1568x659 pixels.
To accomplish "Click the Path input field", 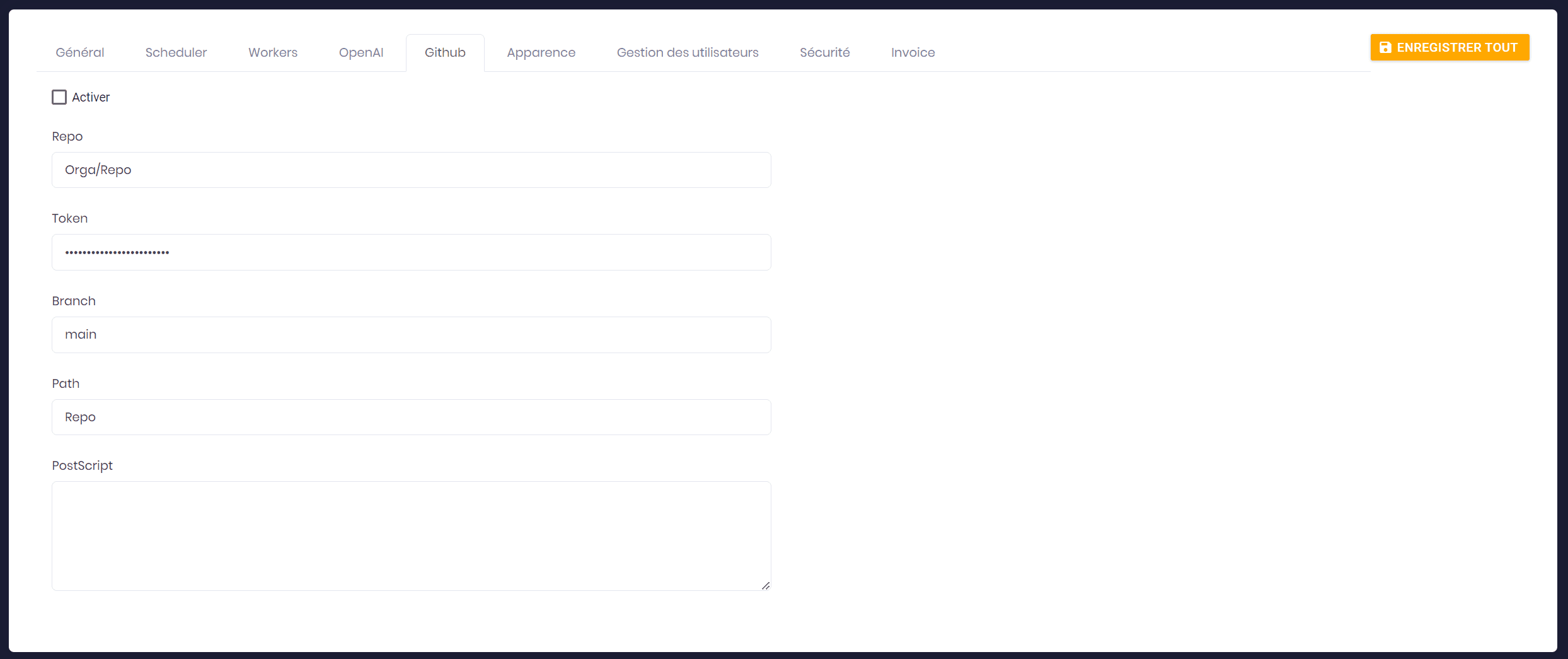I will pos(412,417).
